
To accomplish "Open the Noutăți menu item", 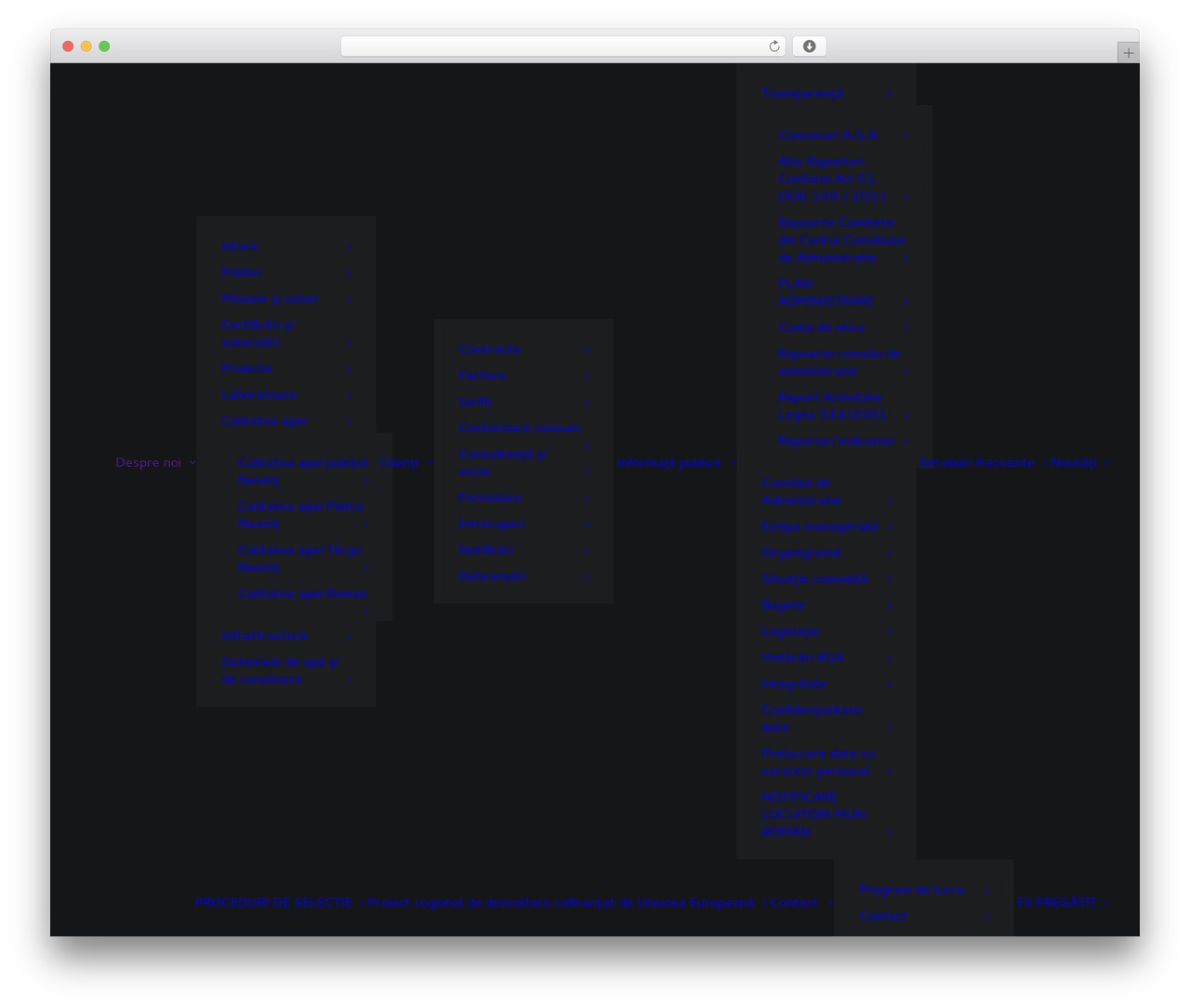I will (1074, 462).
